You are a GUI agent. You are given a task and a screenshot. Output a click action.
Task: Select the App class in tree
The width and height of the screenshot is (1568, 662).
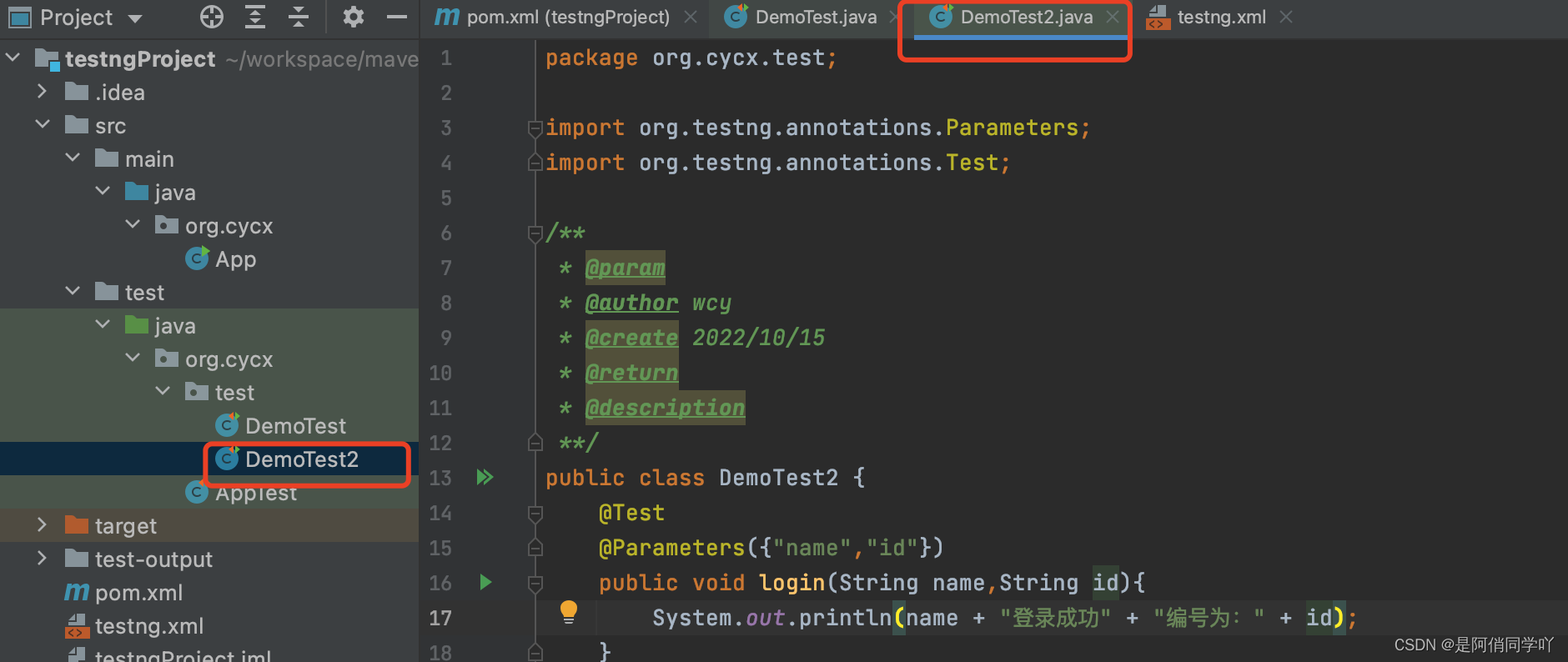[x=235, y=259]
